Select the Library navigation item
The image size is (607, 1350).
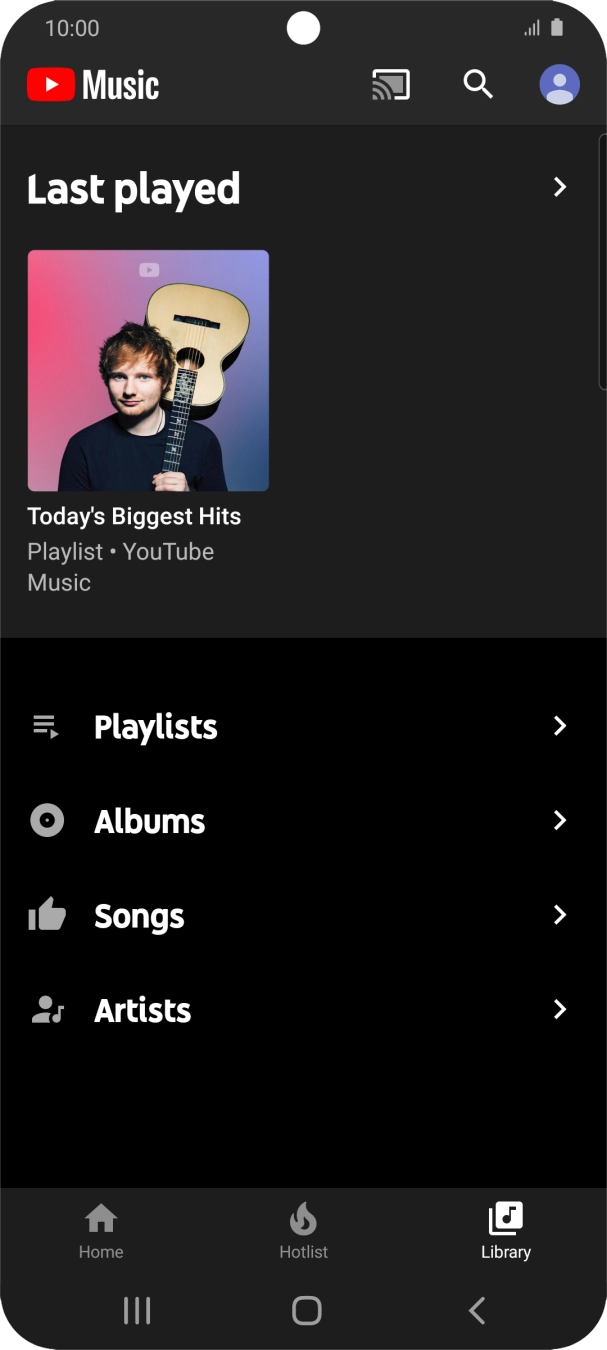[505, 1228]
